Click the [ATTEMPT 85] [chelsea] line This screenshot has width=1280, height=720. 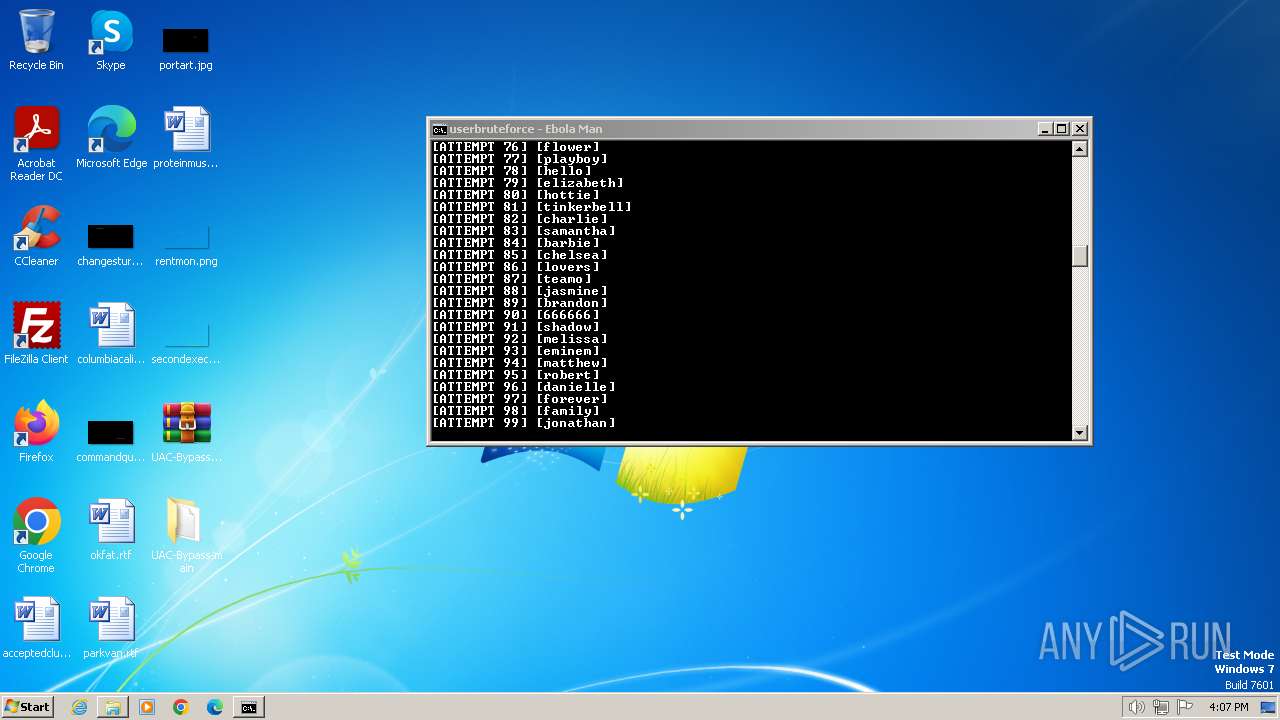pos(520,255)
